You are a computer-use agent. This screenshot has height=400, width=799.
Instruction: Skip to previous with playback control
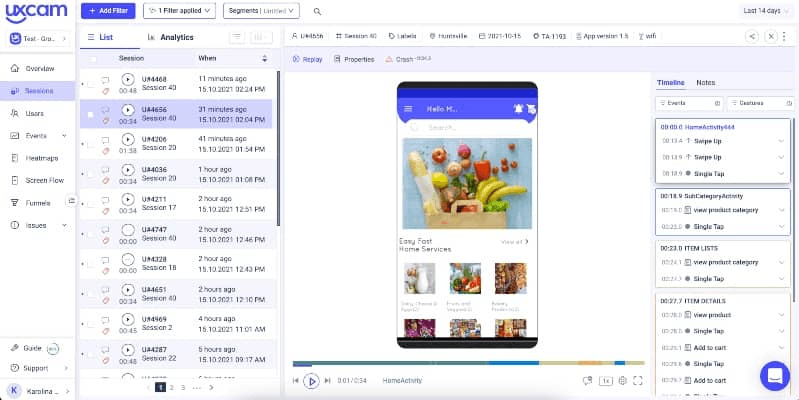click(x=296, y=381)
